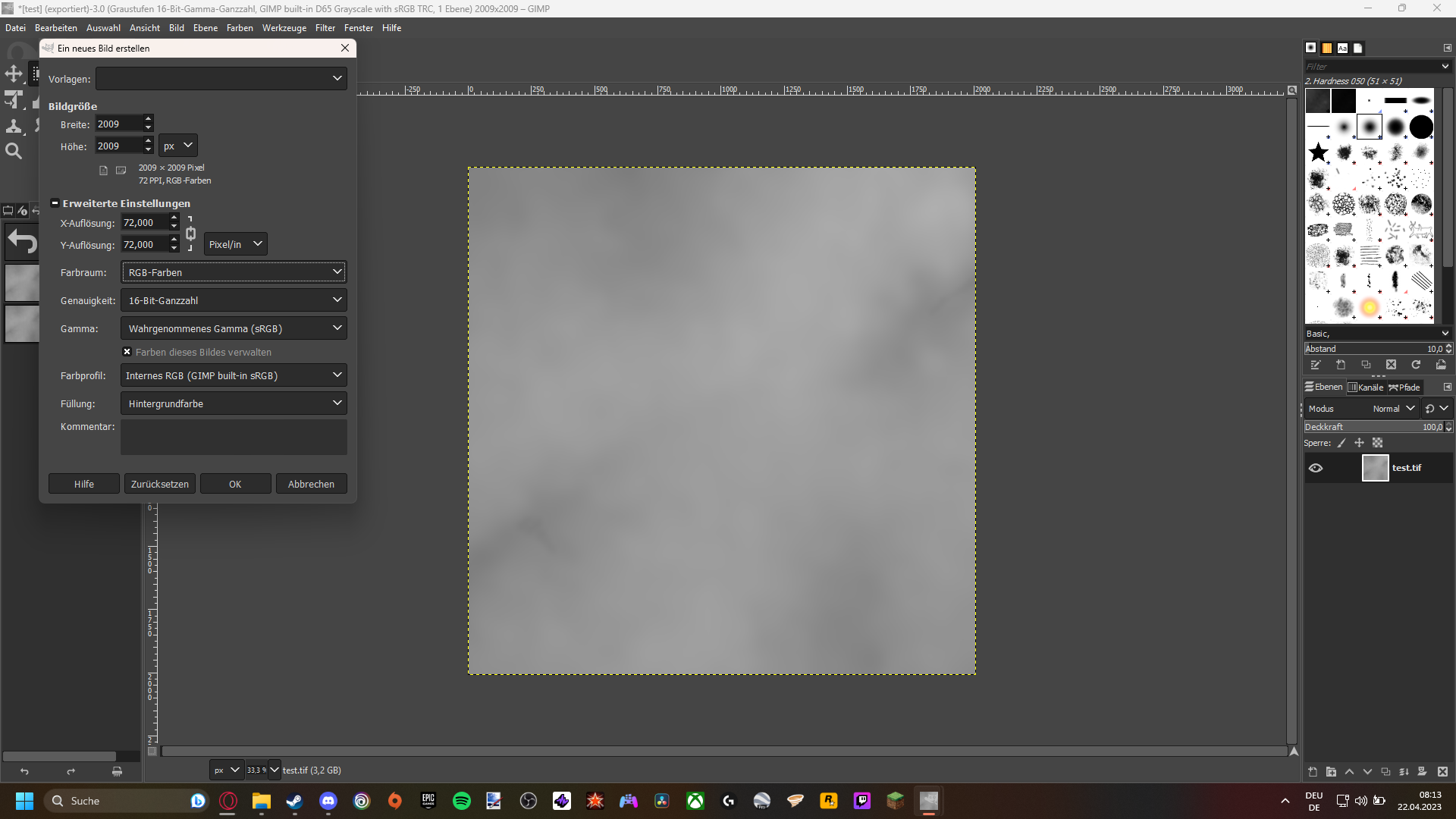Viewport: 1456px width, 819px height.
Task: Switch to the Kanäle tab
Action: tap(1366, 388)
